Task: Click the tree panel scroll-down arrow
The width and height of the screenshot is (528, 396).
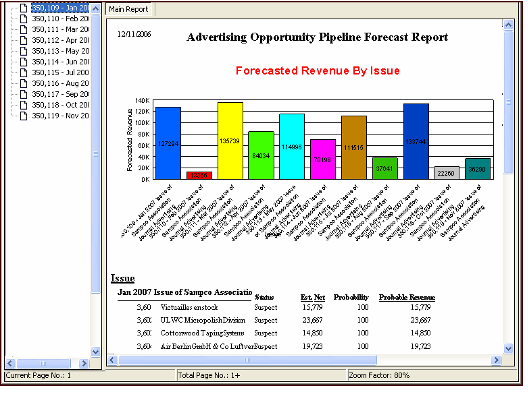Action: [96, 352]
